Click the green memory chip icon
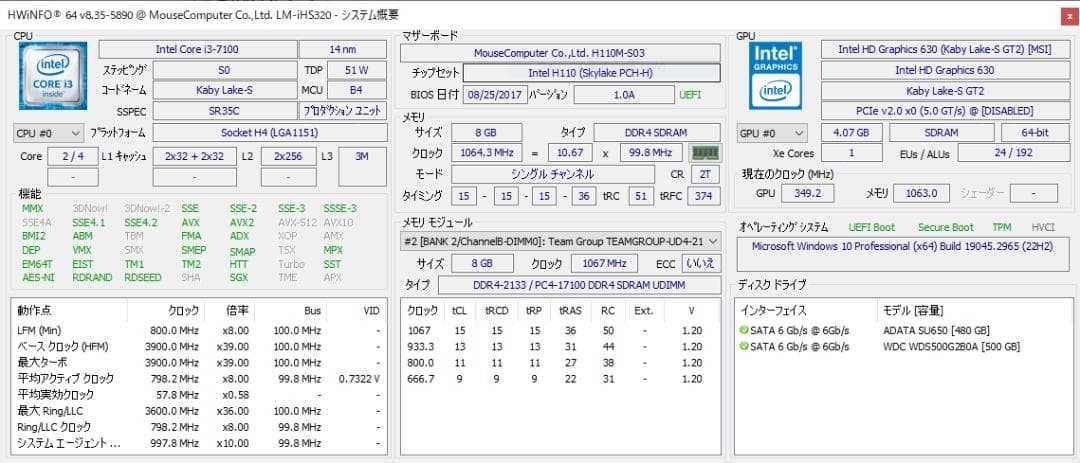This screenshot has height=463, width=1080. (x=706, y=153)
